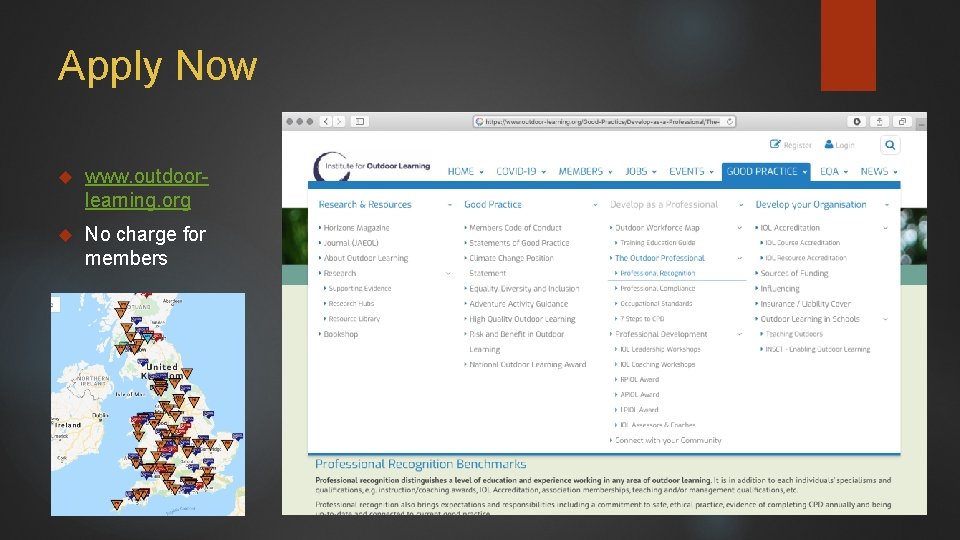The width and height of the screenshot is (960, 540).
Task: Open Horizons Magazine link
Action: pyautogui.click(x=356, y=228)
